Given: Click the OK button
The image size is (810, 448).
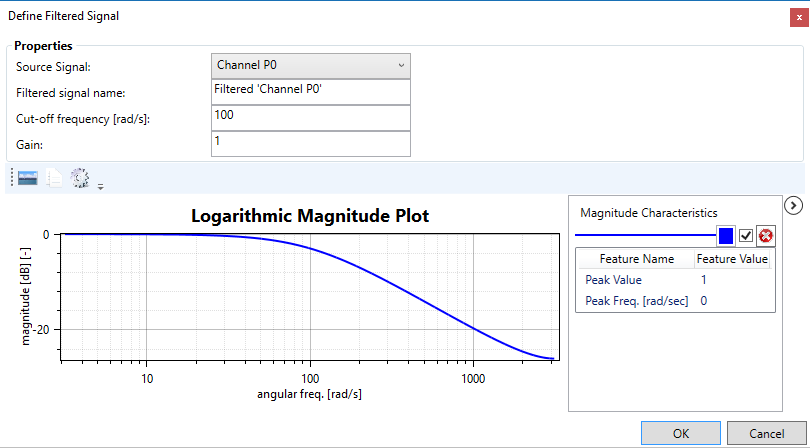Looking at the screenshot, I should [680, 434].
